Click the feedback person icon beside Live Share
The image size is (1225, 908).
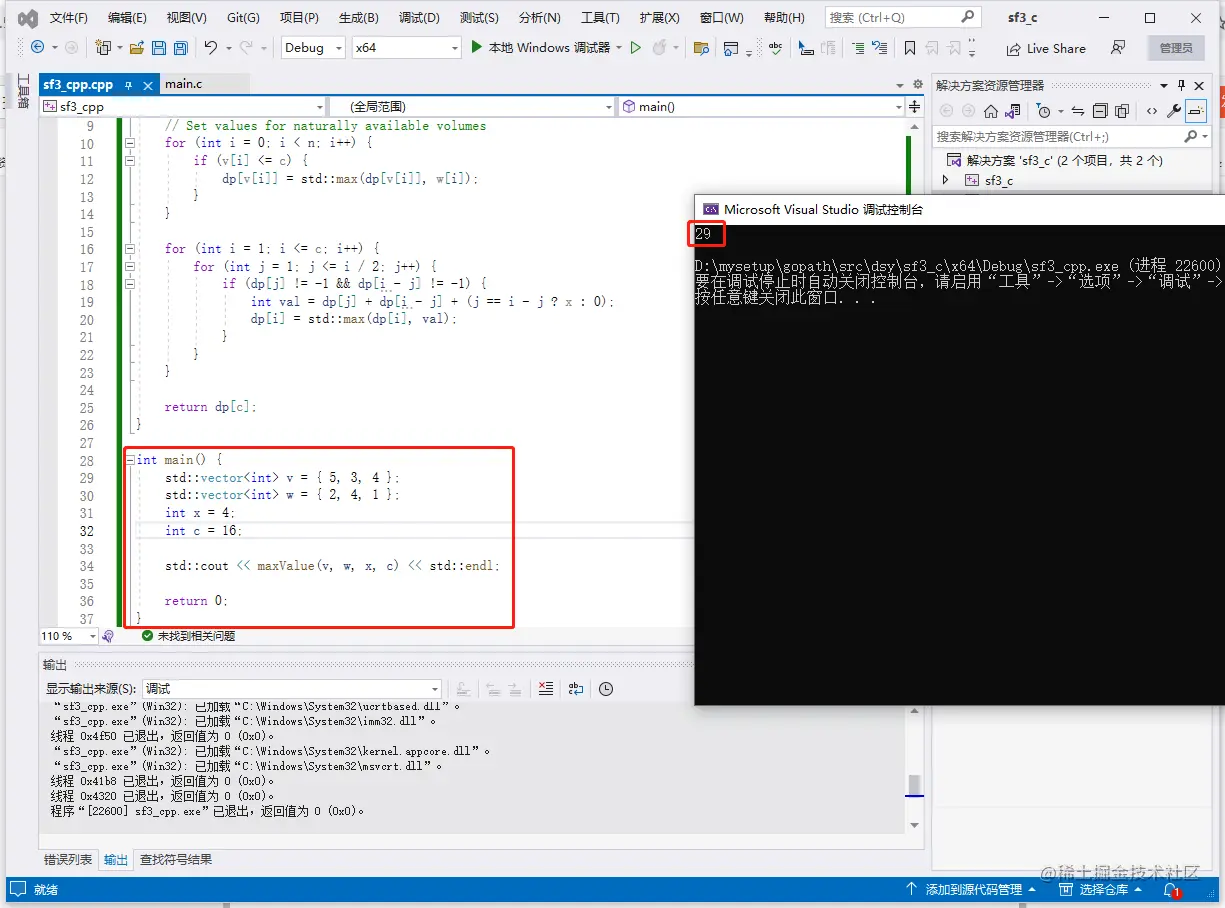coord(1118,48)
